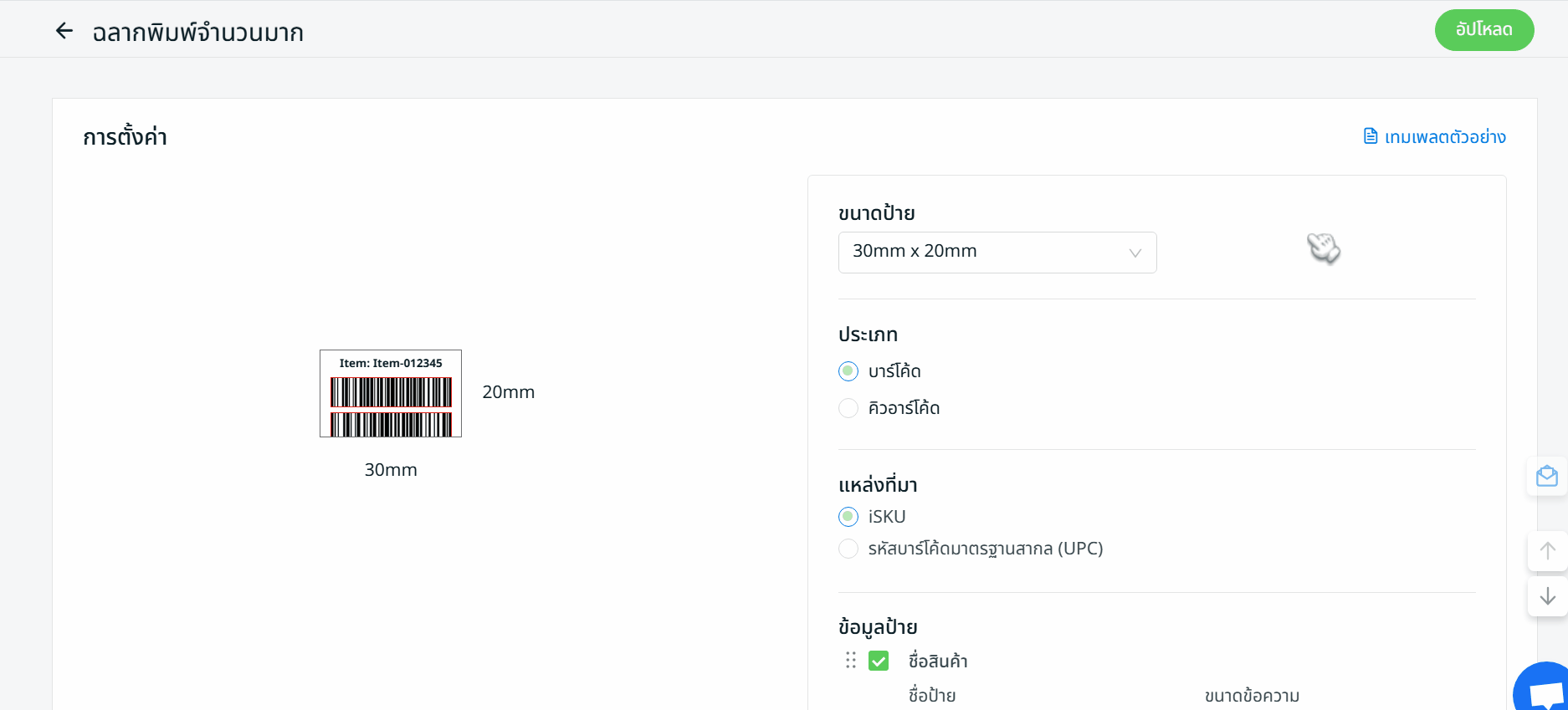Image resolution: width=1568 pixels, height=710 pixels.
Task: Select the บาร์โค้ด radio option
Action: click(x=848, y=371)
